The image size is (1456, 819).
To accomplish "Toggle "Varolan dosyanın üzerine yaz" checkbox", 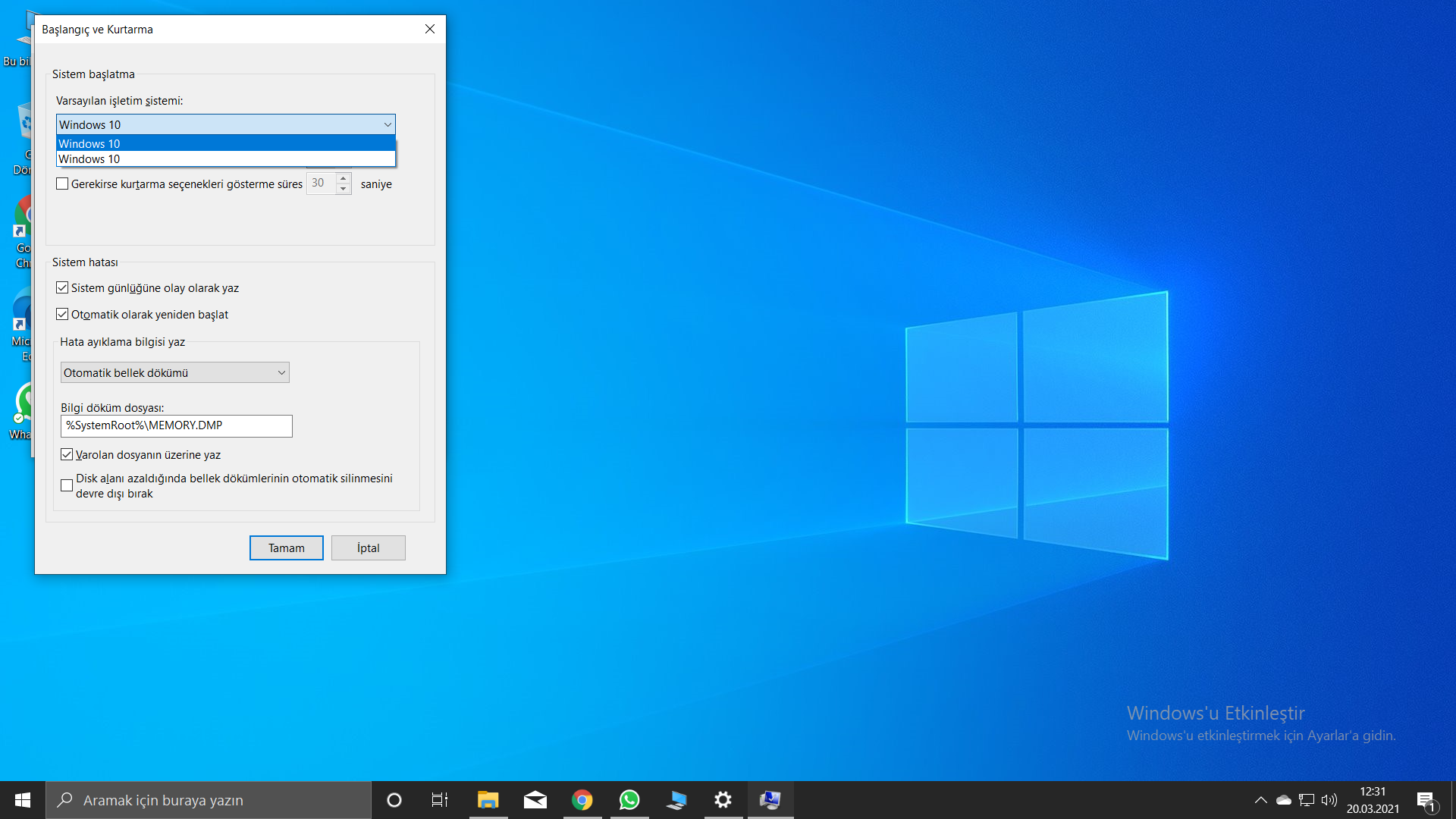I will 67,455.
